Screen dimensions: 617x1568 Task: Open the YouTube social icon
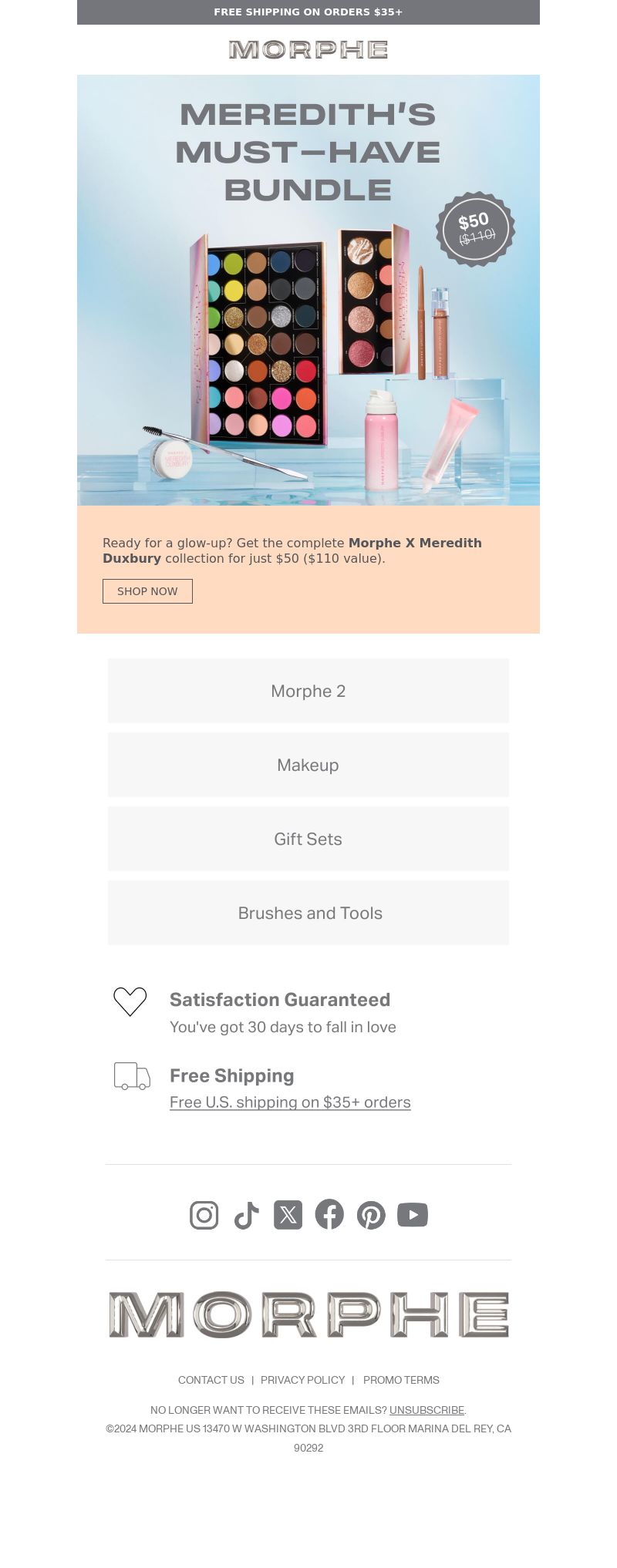[x=413, y=1215]
